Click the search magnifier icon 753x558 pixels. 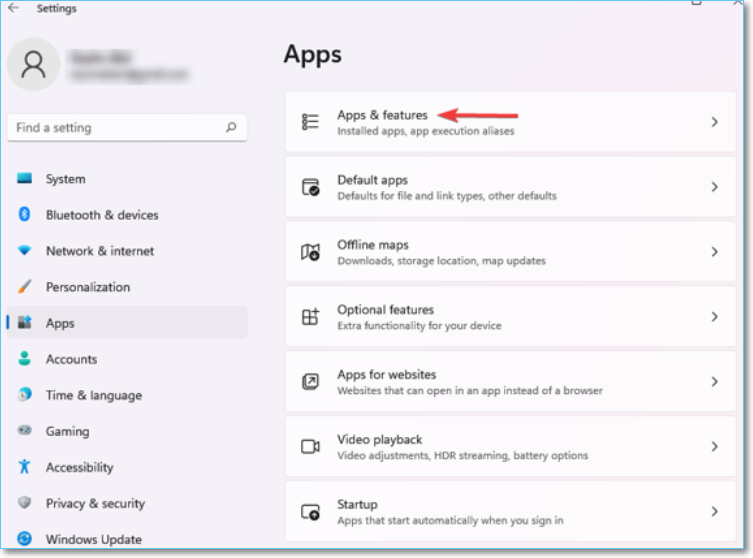tap(231, 128)
